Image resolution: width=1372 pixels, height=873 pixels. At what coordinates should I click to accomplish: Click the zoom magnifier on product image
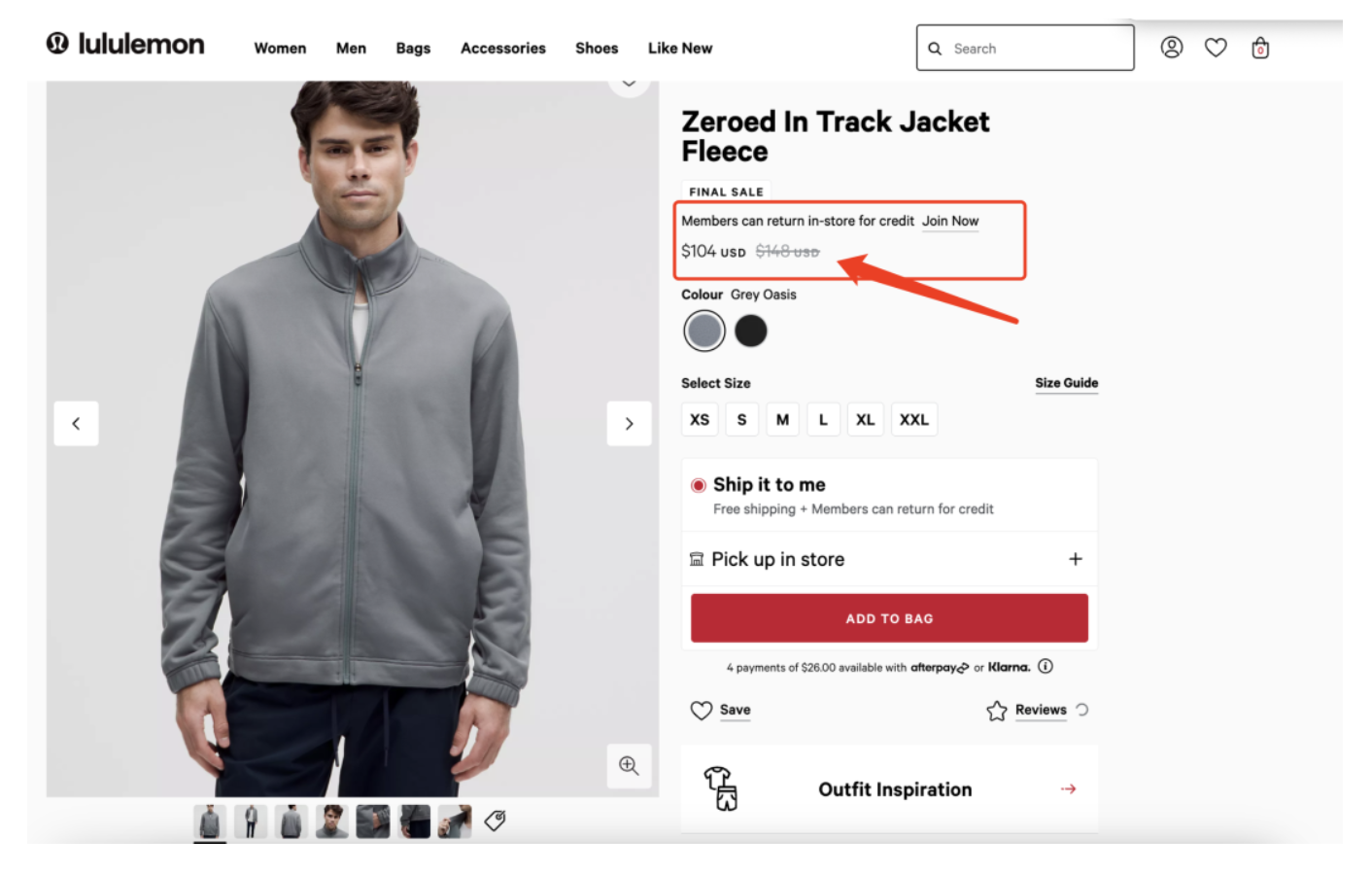coord(629,765)
